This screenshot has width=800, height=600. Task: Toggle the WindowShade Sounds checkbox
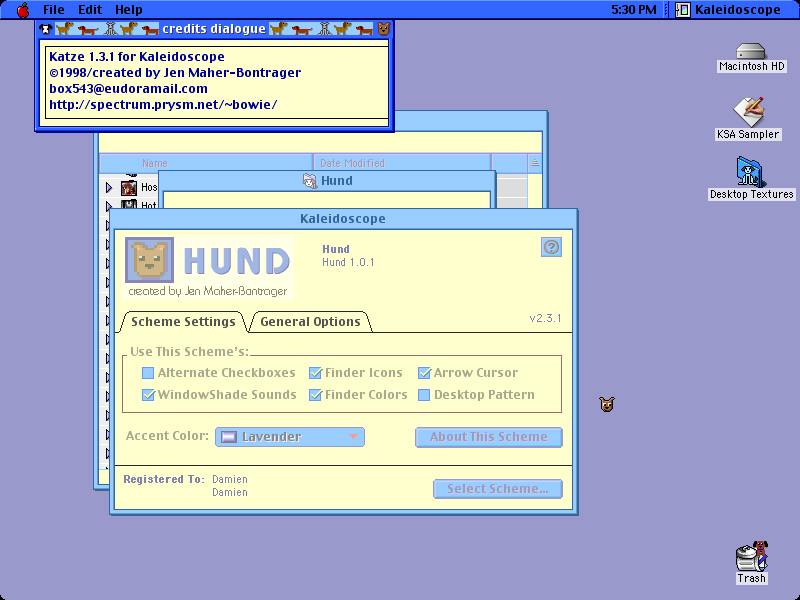(x=148, y=394)
